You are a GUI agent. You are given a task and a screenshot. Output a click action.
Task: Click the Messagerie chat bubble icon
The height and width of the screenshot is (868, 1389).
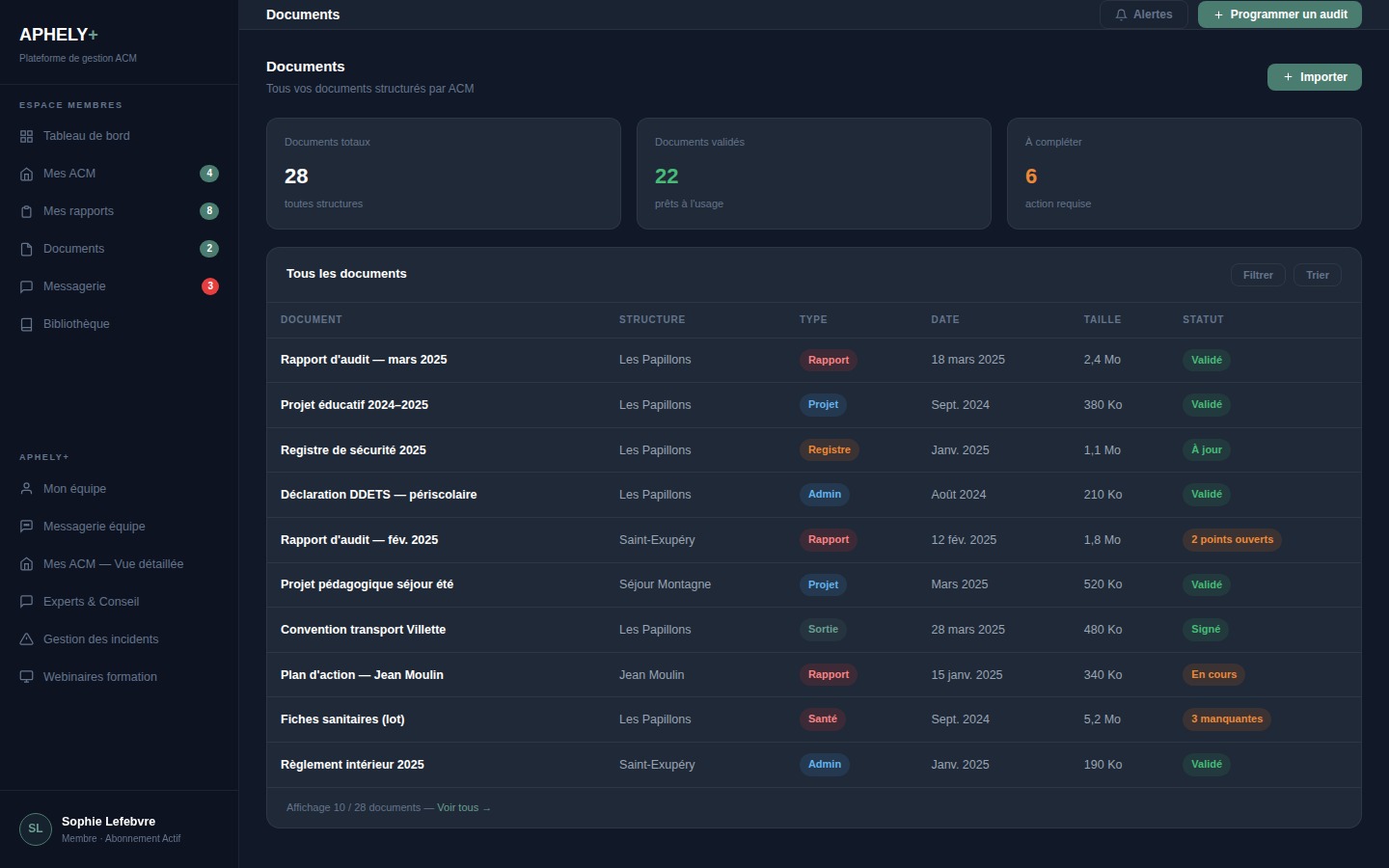(27, 286)
